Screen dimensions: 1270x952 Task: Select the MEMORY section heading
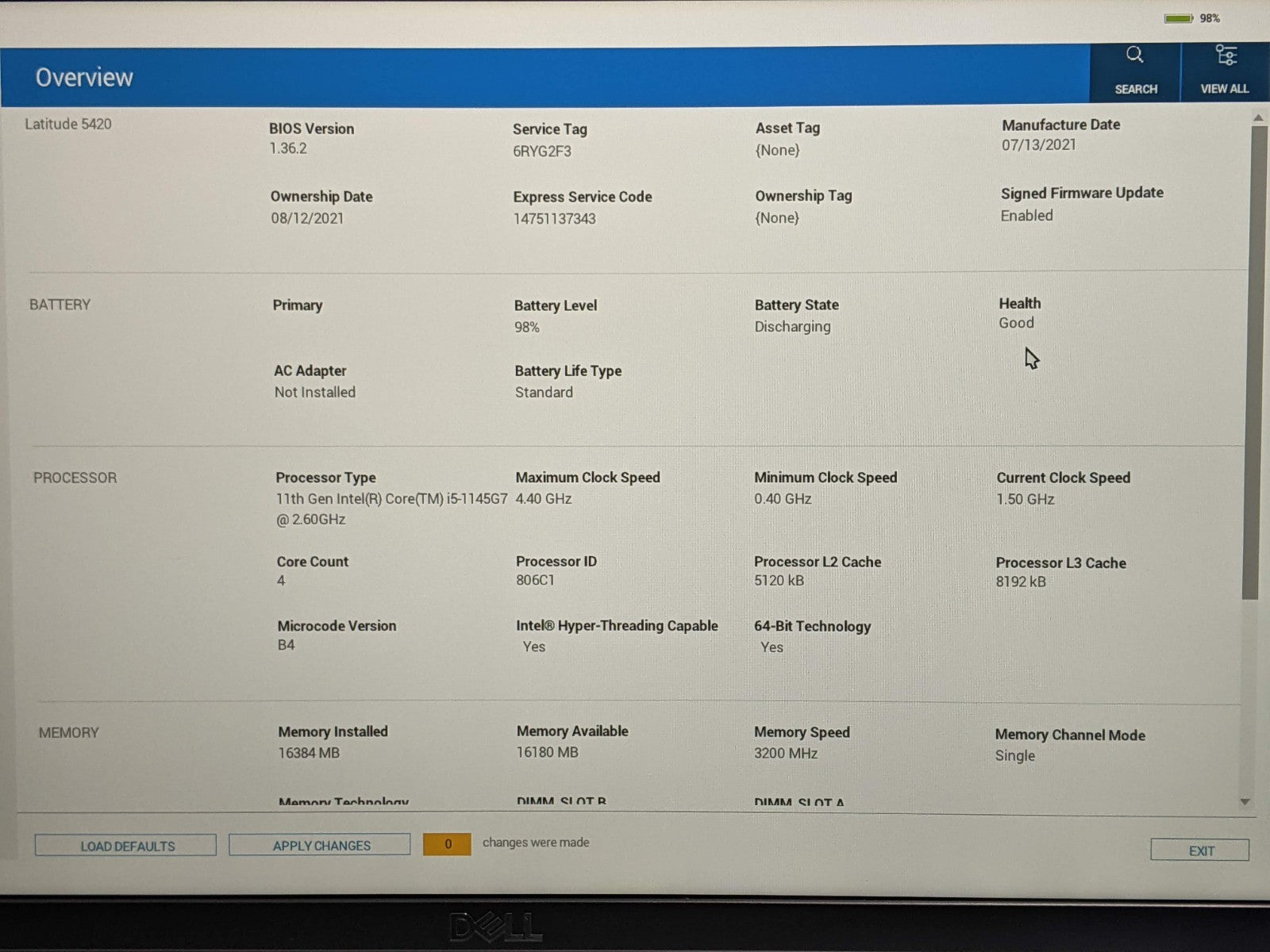coord(68,733)
